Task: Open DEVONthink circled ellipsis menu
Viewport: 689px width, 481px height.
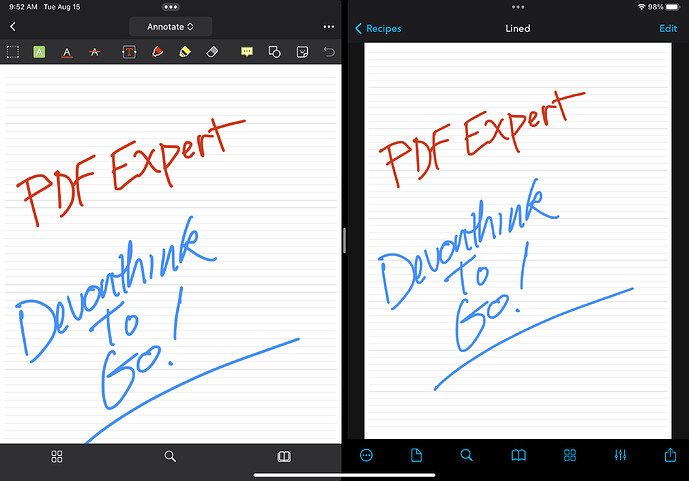Action: tap(366, 455)
